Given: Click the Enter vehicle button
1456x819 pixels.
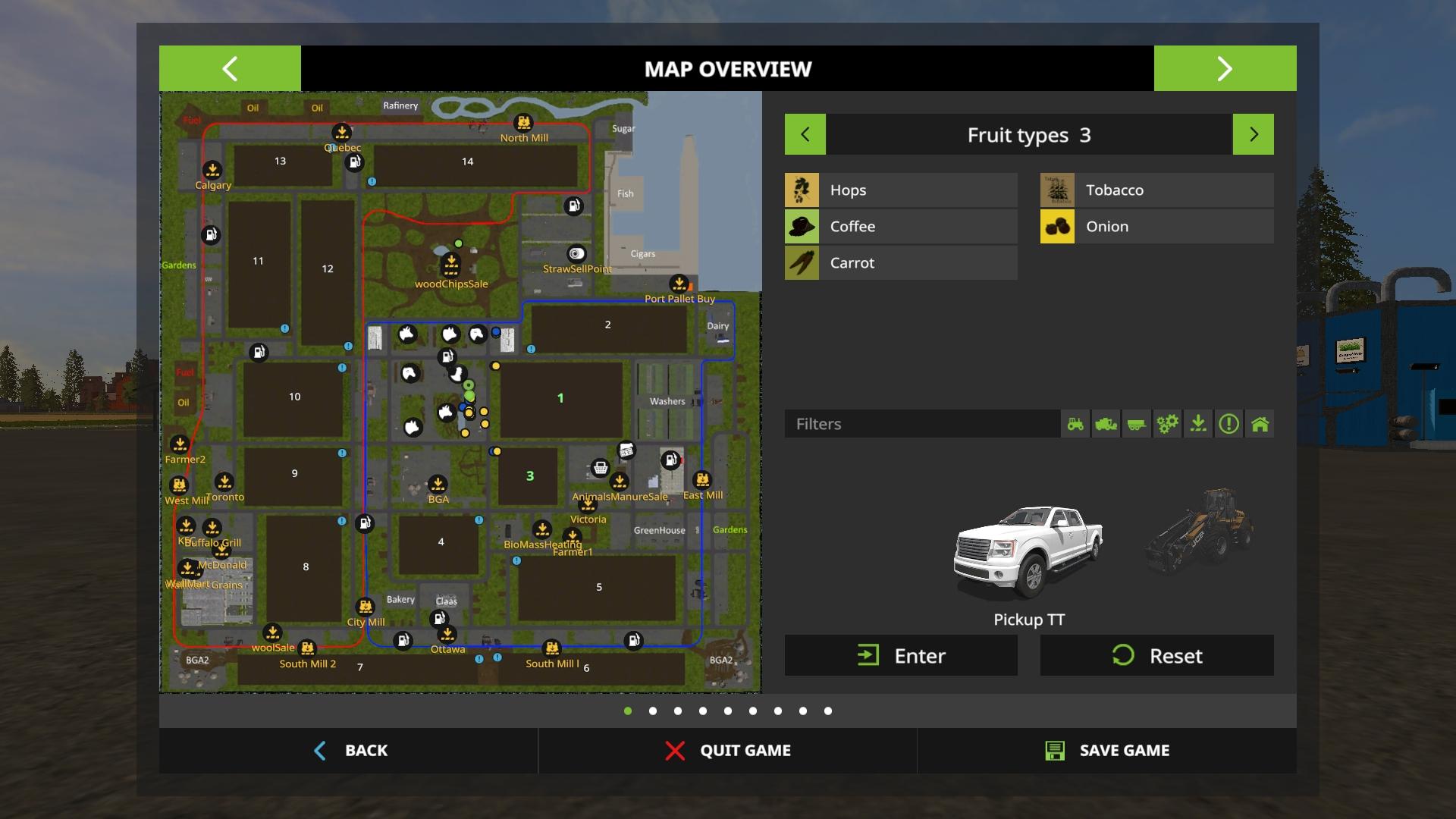Looking at the screenshot, I should click(901, 655).
